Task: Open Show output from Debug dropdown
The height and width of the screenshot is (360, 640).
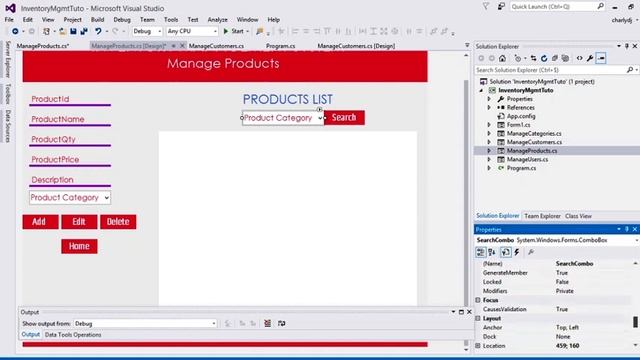Action: tap(145, 323)
